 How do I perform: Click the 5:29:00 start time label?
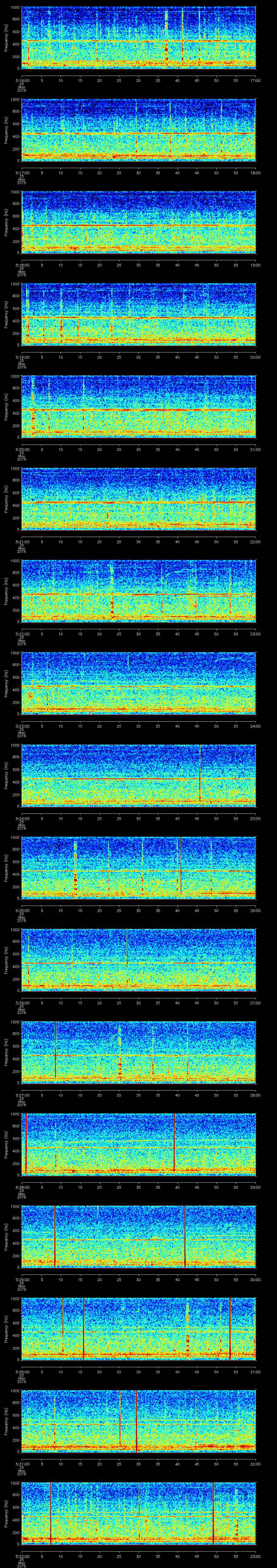pyautogui.click(x=22, y=1279)
